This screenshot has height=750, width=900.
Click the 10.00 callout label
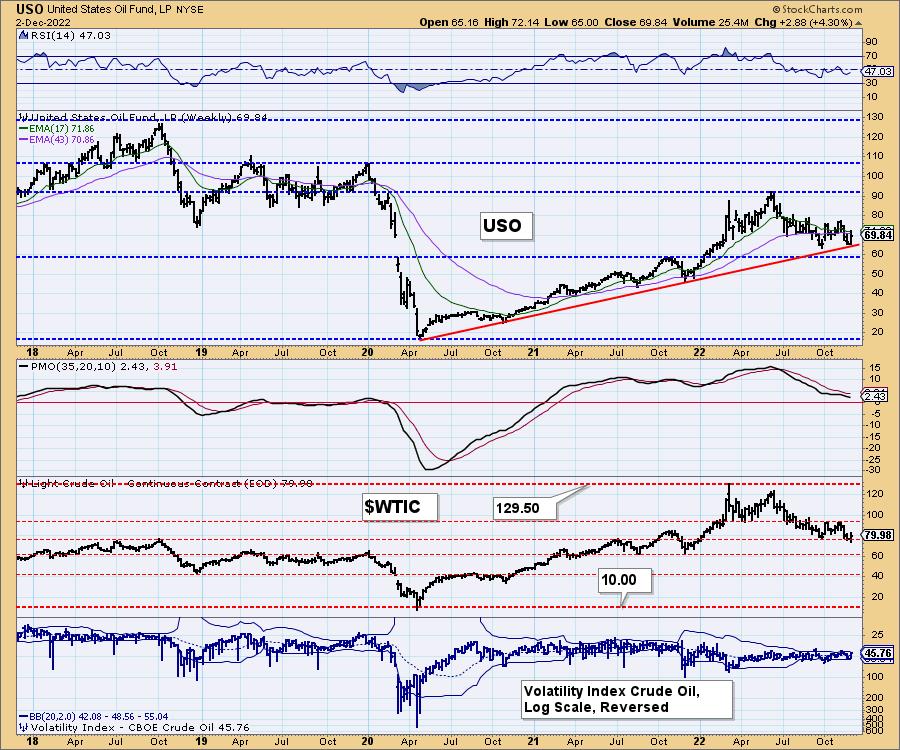[625, 580]
